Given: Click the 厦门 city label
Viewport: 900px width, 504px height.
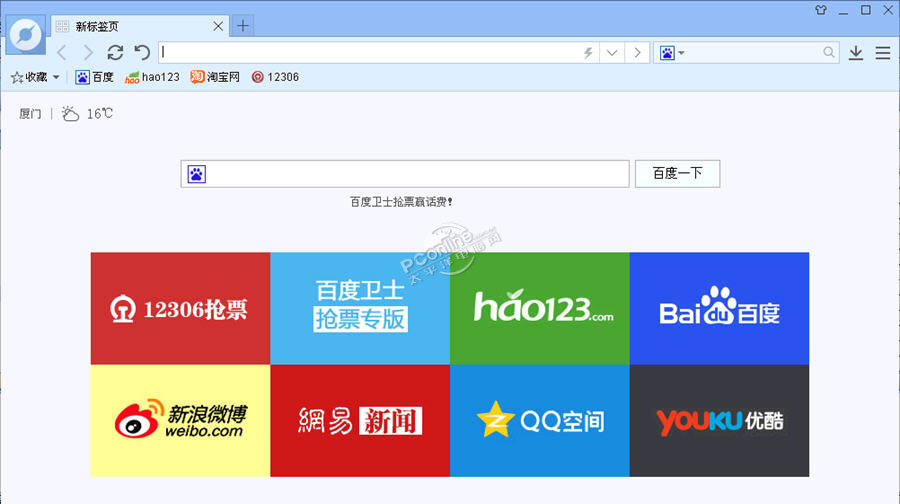Looking at the screenshot, I should (x=30, y=114).
